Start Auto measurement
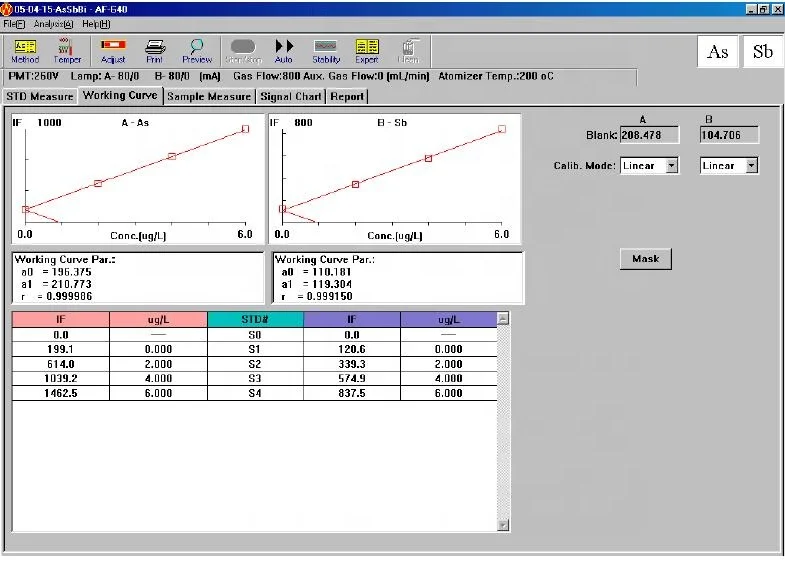Image resolution: width=785 pixels, height=561 pixels. pos(284,51)
